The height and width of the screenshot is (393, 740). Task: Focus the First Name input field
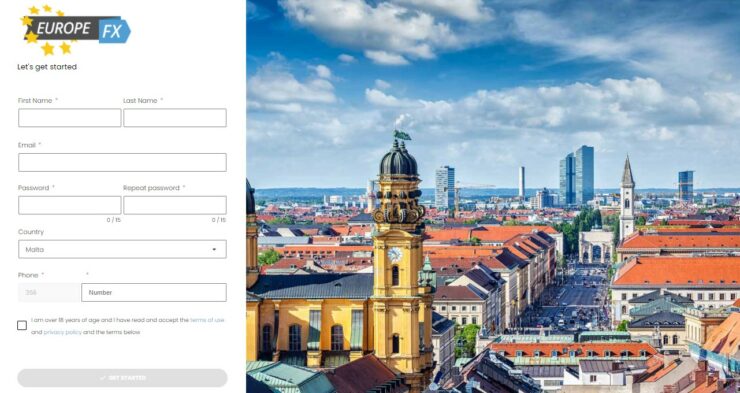click(70, 118)
